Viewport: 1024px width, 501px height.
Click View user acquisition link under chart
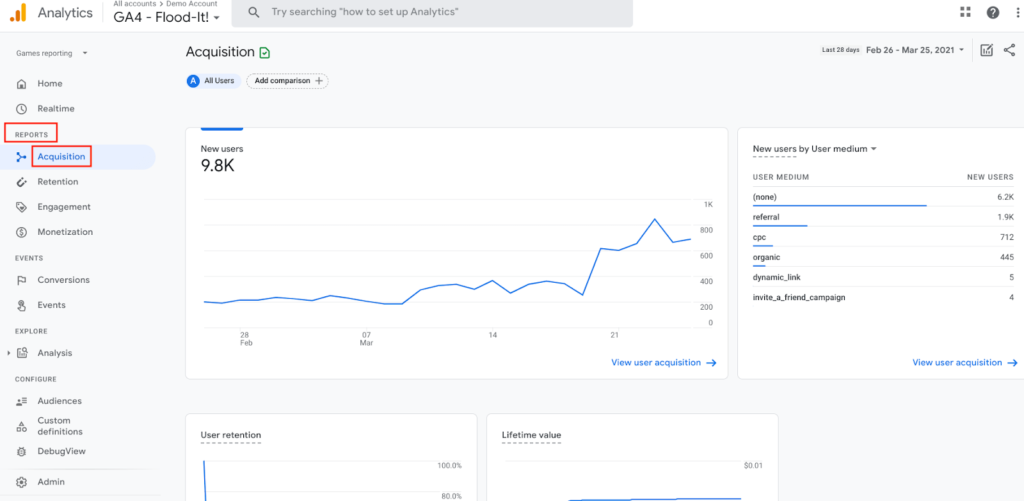tap(663, 363)
